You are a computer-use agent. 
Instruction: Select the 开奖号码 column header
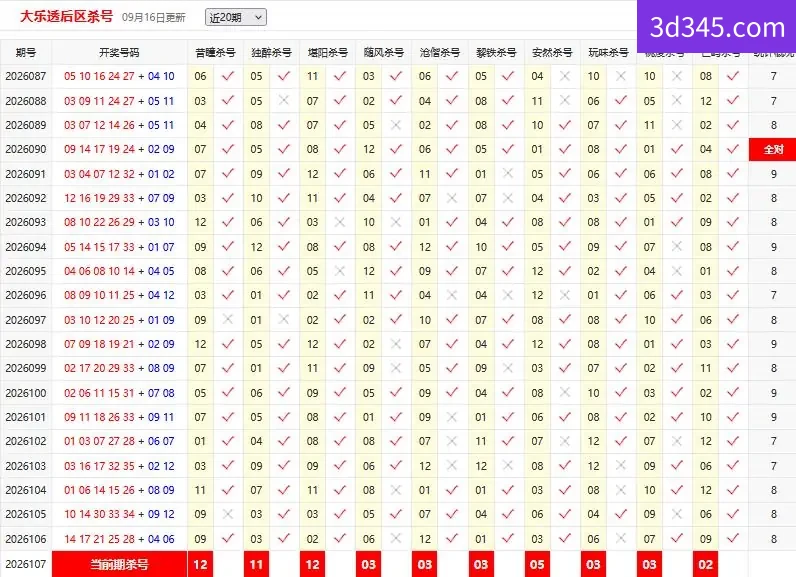coord(119,52)
